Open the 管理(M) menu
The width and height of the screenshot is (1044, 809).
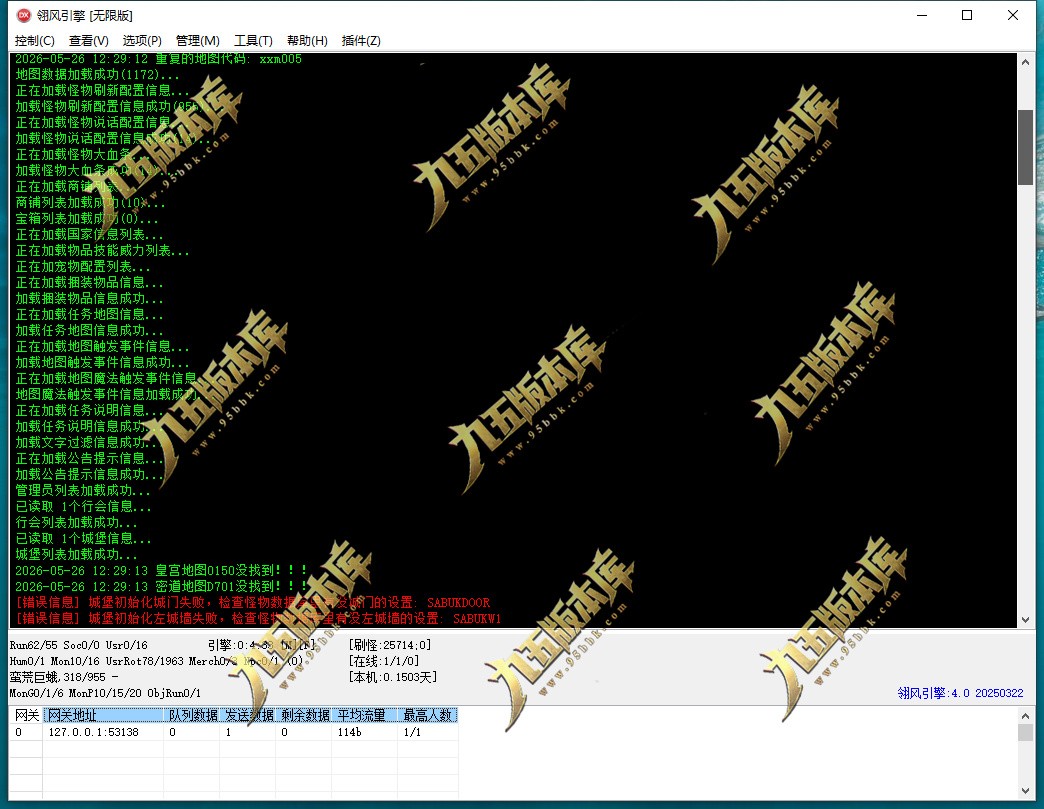[x=198, y=41]
